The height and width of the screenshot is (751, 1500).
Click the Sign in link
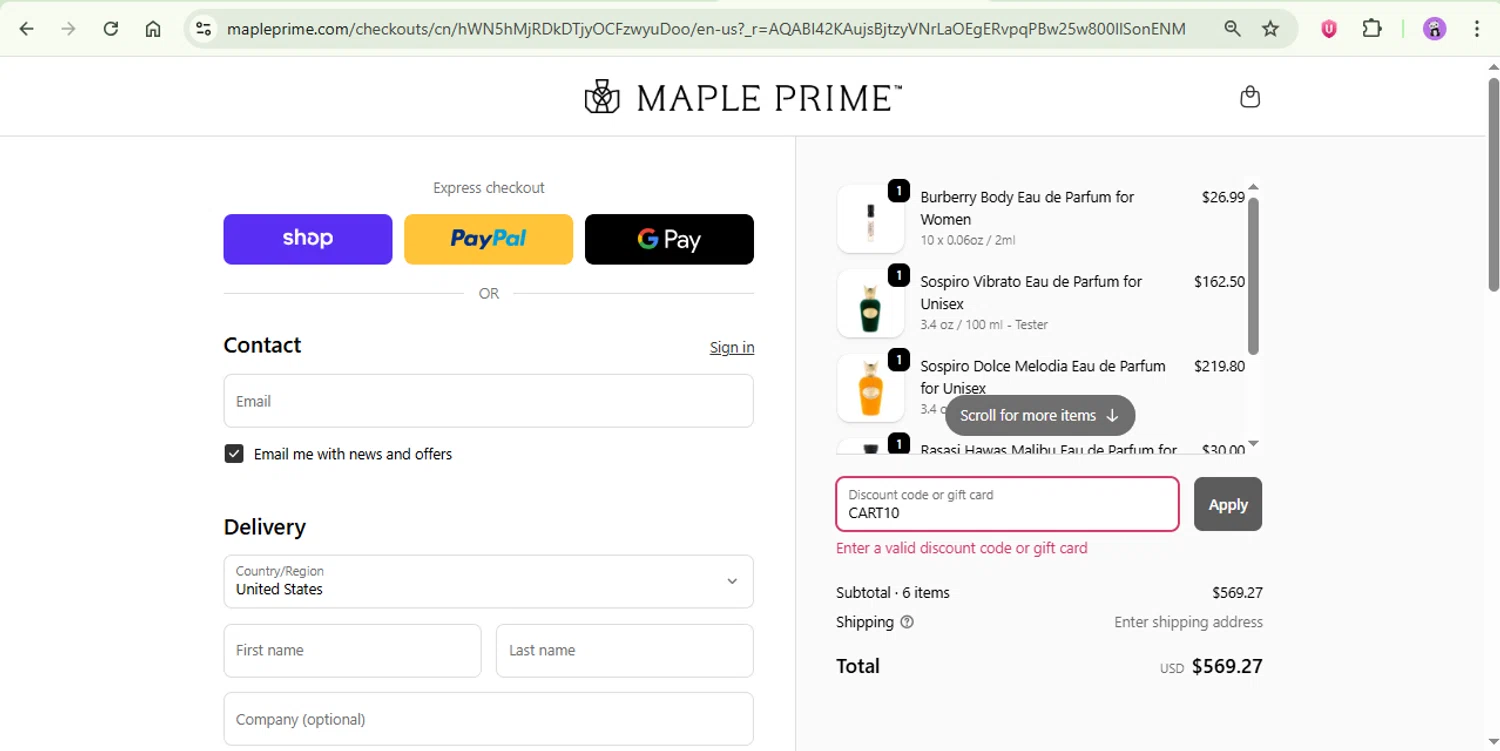[732, 347]
